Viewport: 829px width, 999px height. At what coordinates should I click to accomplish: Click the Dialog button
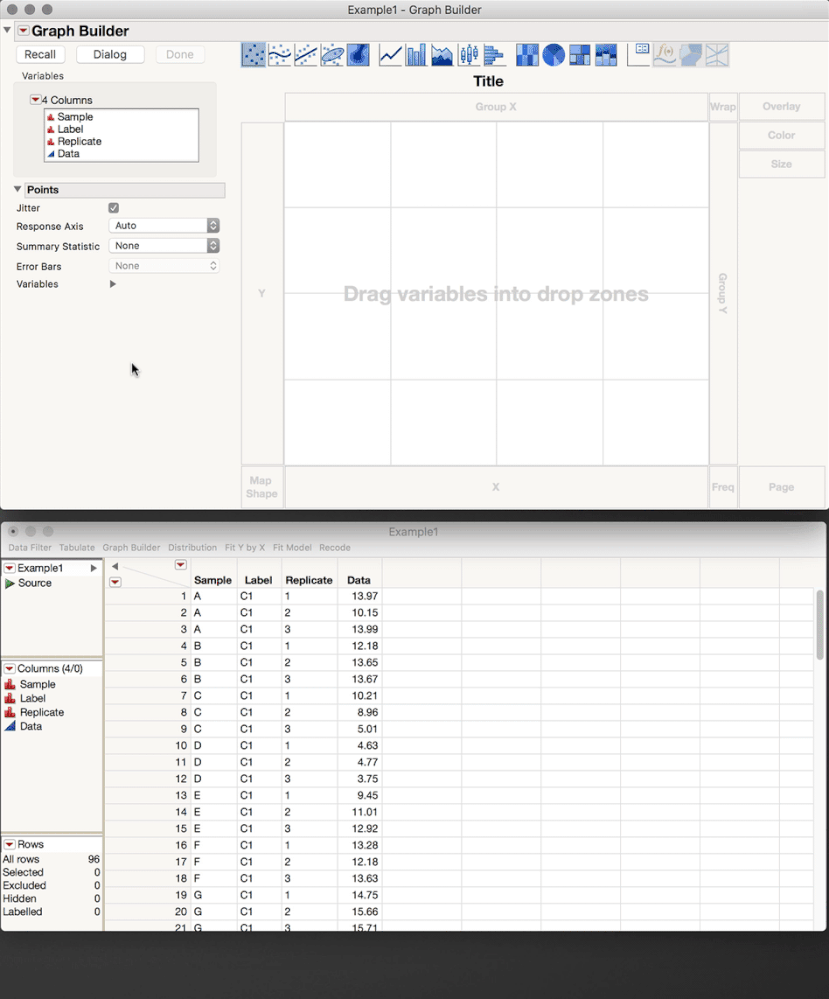click(110, 55)
